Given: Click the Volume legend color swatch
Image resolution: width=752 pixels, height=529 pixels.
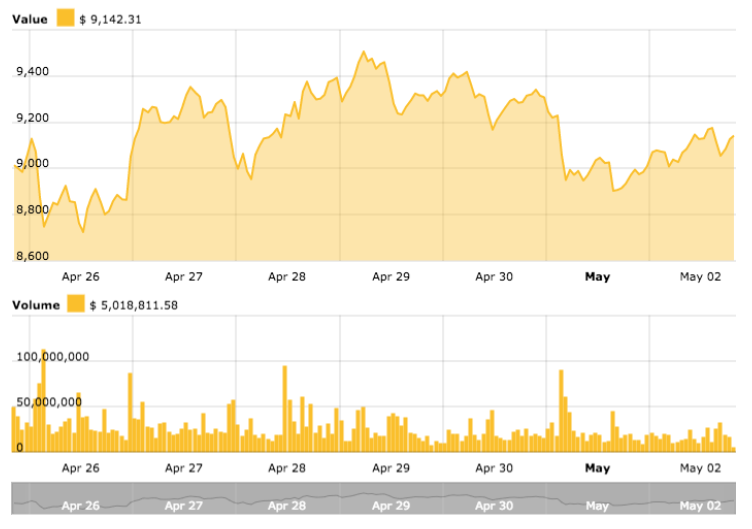Looking at the screenshot, I should (76, 304).
